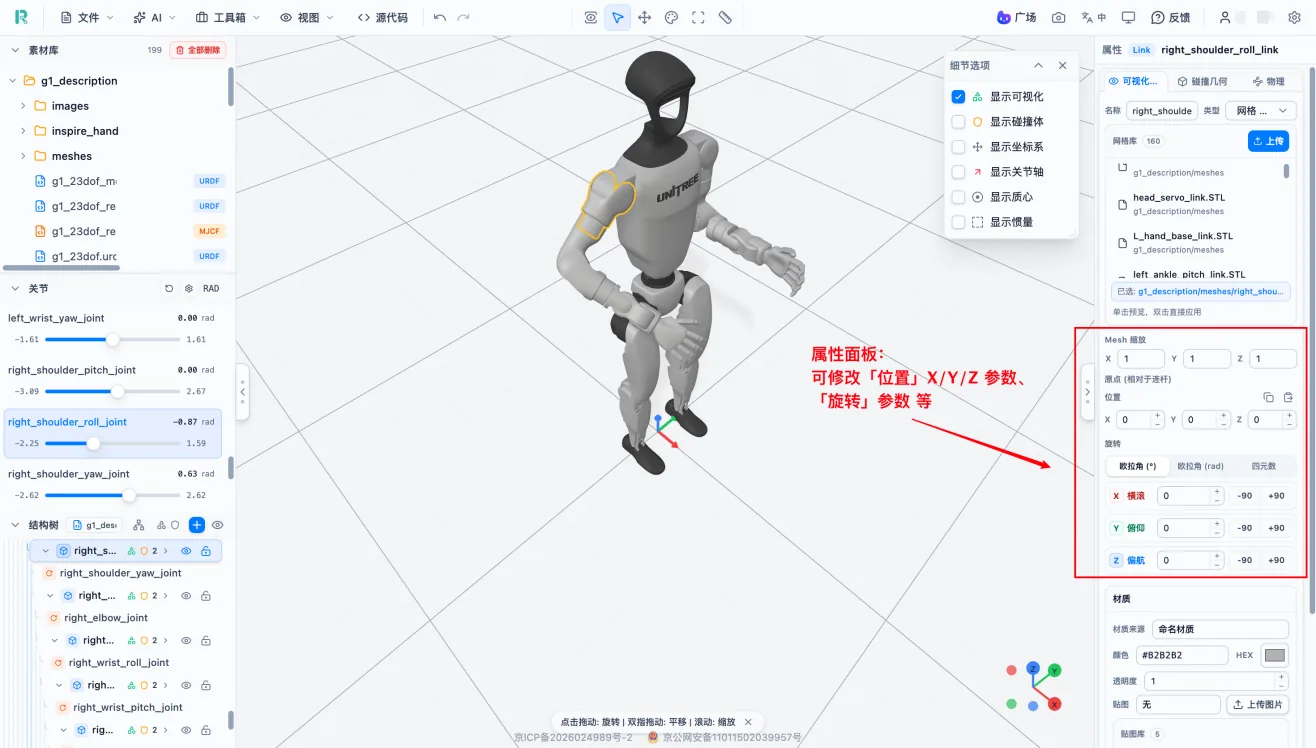Enable the 显示碰撞体 checkbox
This screenshot has width=1316, height=748.
pos(958,122)
